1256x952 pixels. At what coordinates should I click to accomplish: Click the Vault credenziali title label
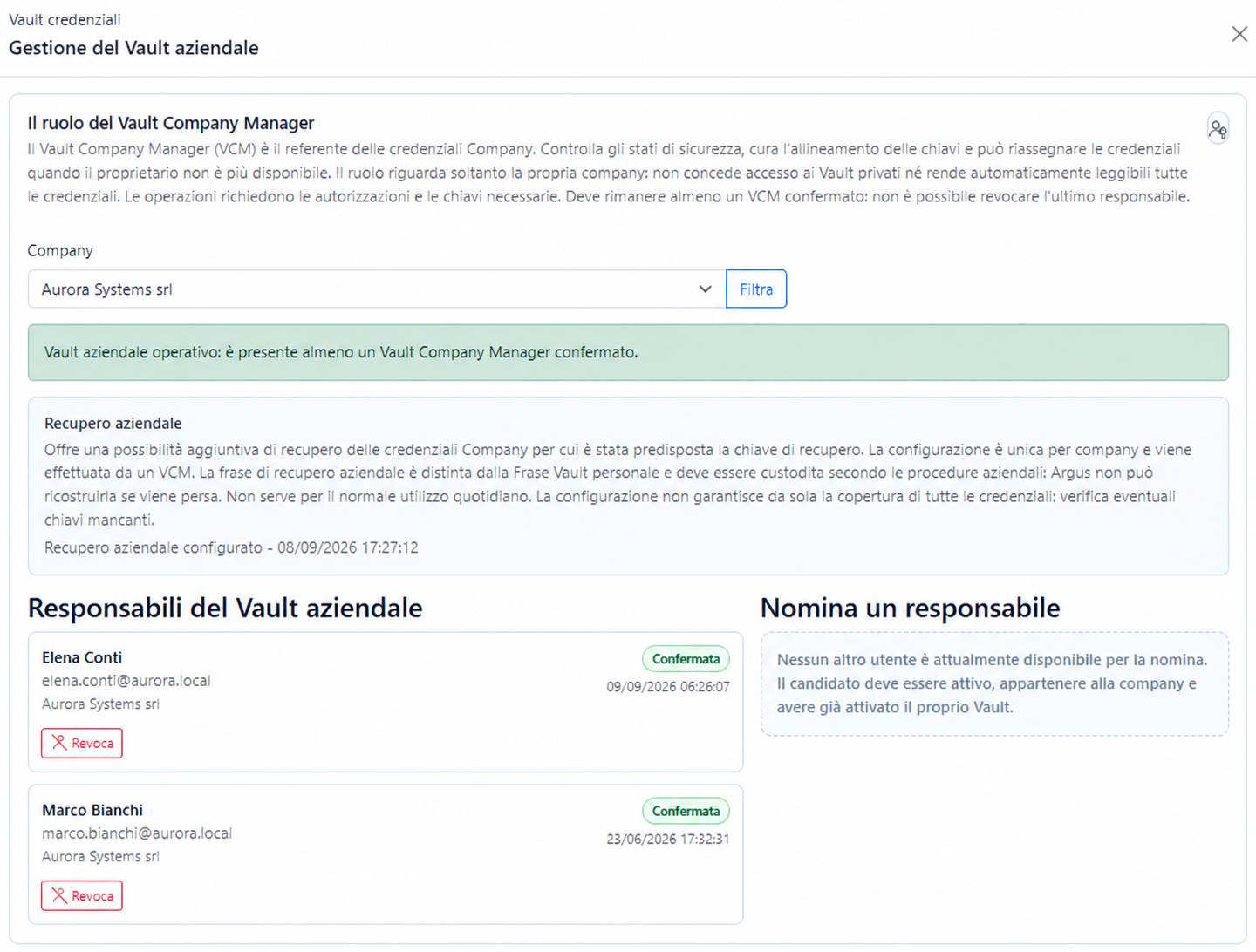point(65,19)
